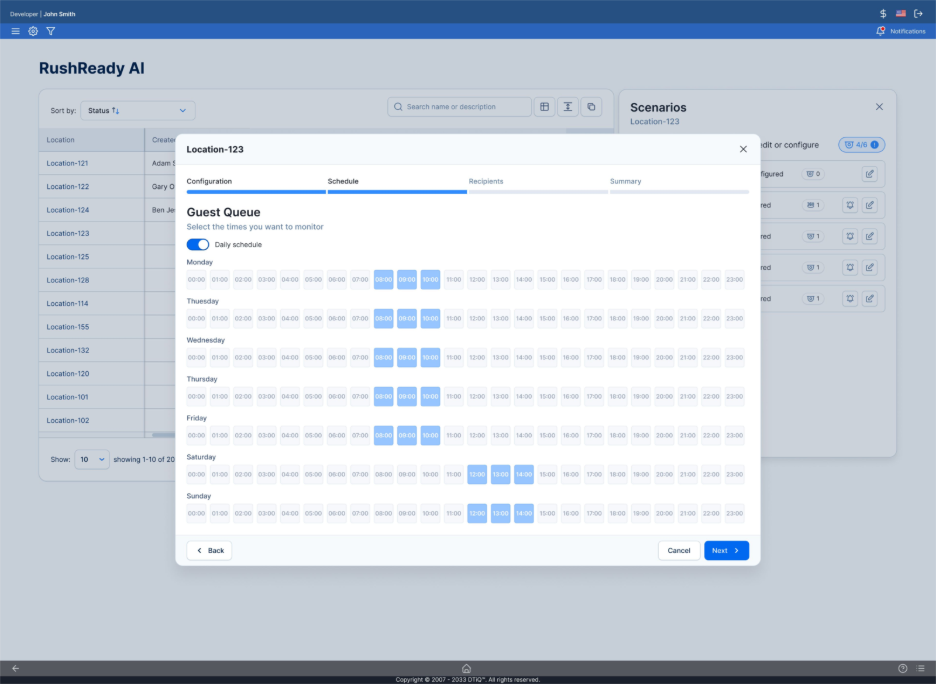Click the logout icon in header
This screenshot has width=936, height=684.
click(918, 13)
